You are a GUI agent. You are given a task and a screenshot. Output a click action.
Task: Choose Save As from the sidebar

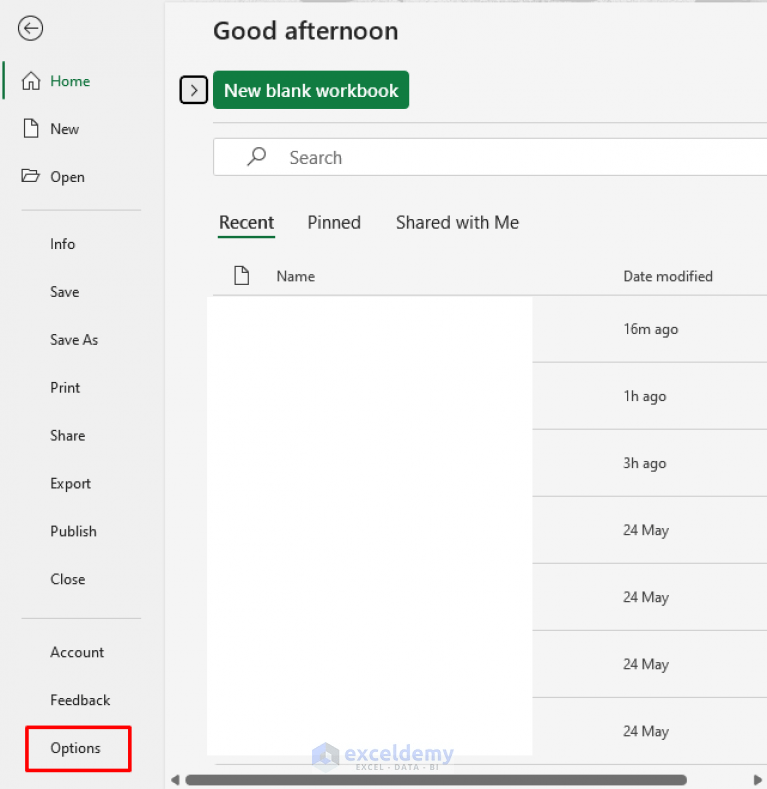(74, 340)
